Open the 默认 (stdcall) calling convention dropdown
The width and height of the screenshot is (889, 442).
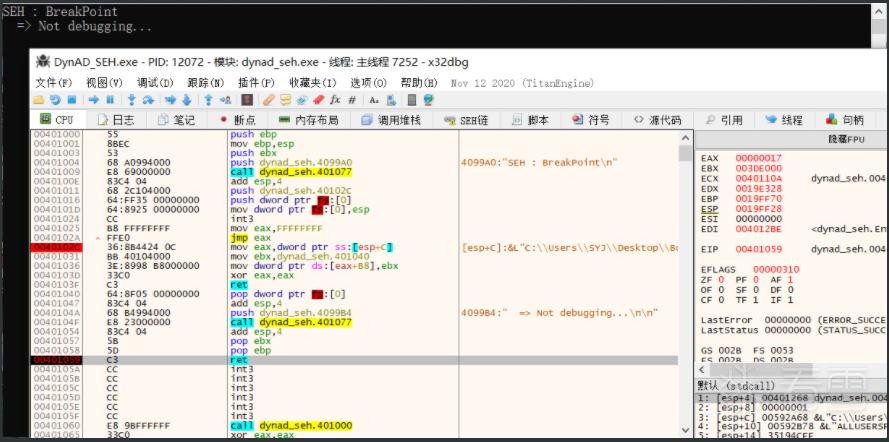tap(736, 386)
